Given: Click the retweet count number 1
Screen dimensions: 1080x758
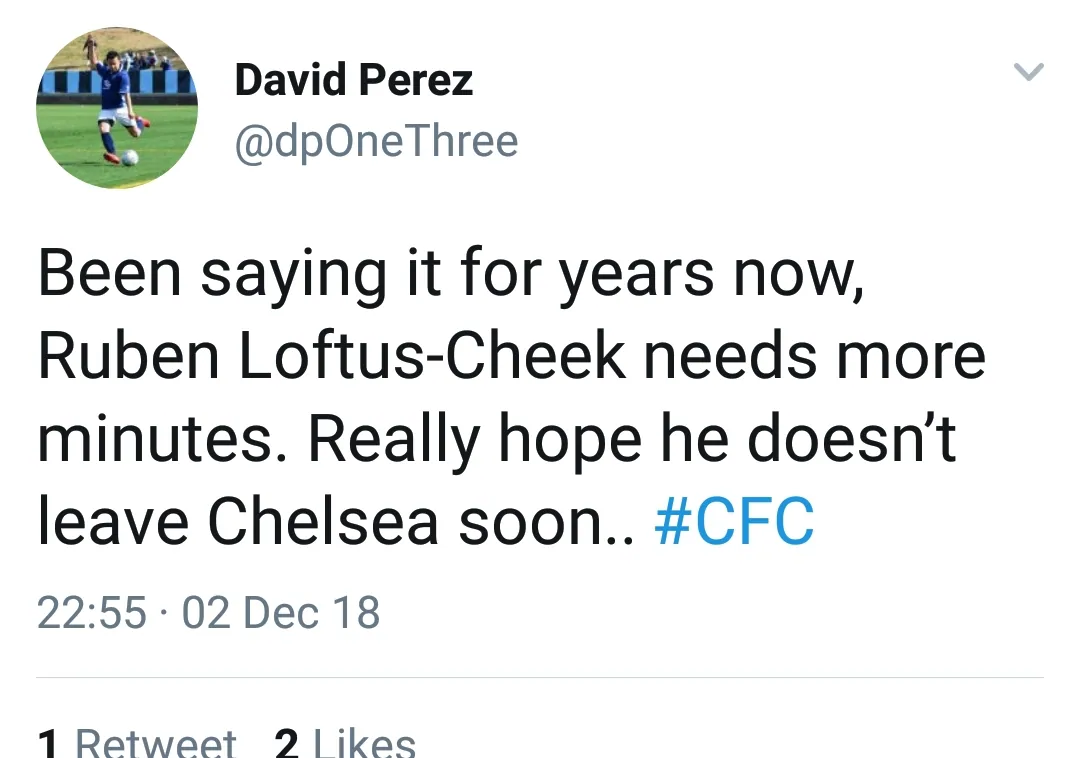Looking at the screenshot, I should 48,743.
